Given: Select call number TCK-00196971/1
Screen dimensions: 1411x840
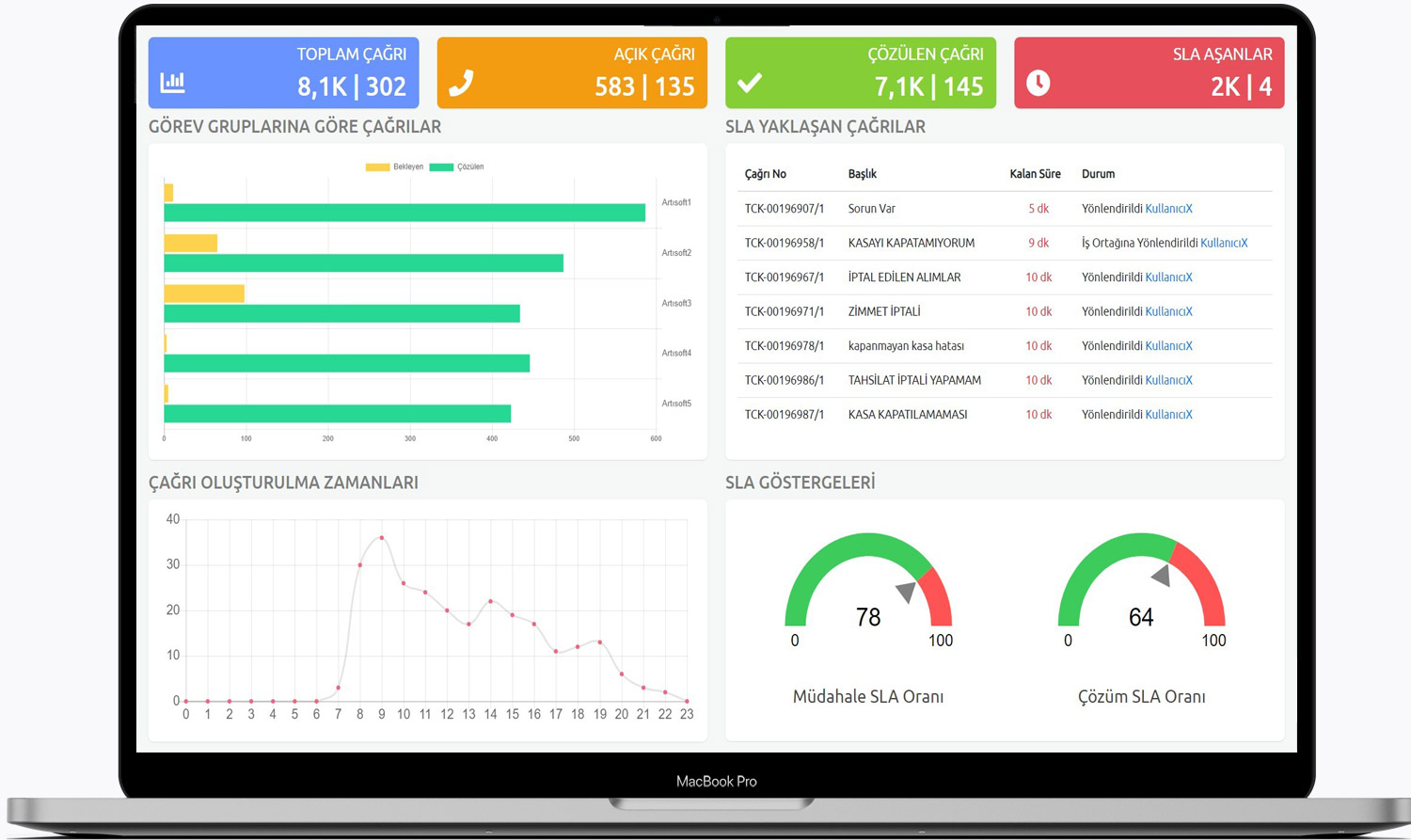Looking at the screenshot, I should [x=785, y=311].
